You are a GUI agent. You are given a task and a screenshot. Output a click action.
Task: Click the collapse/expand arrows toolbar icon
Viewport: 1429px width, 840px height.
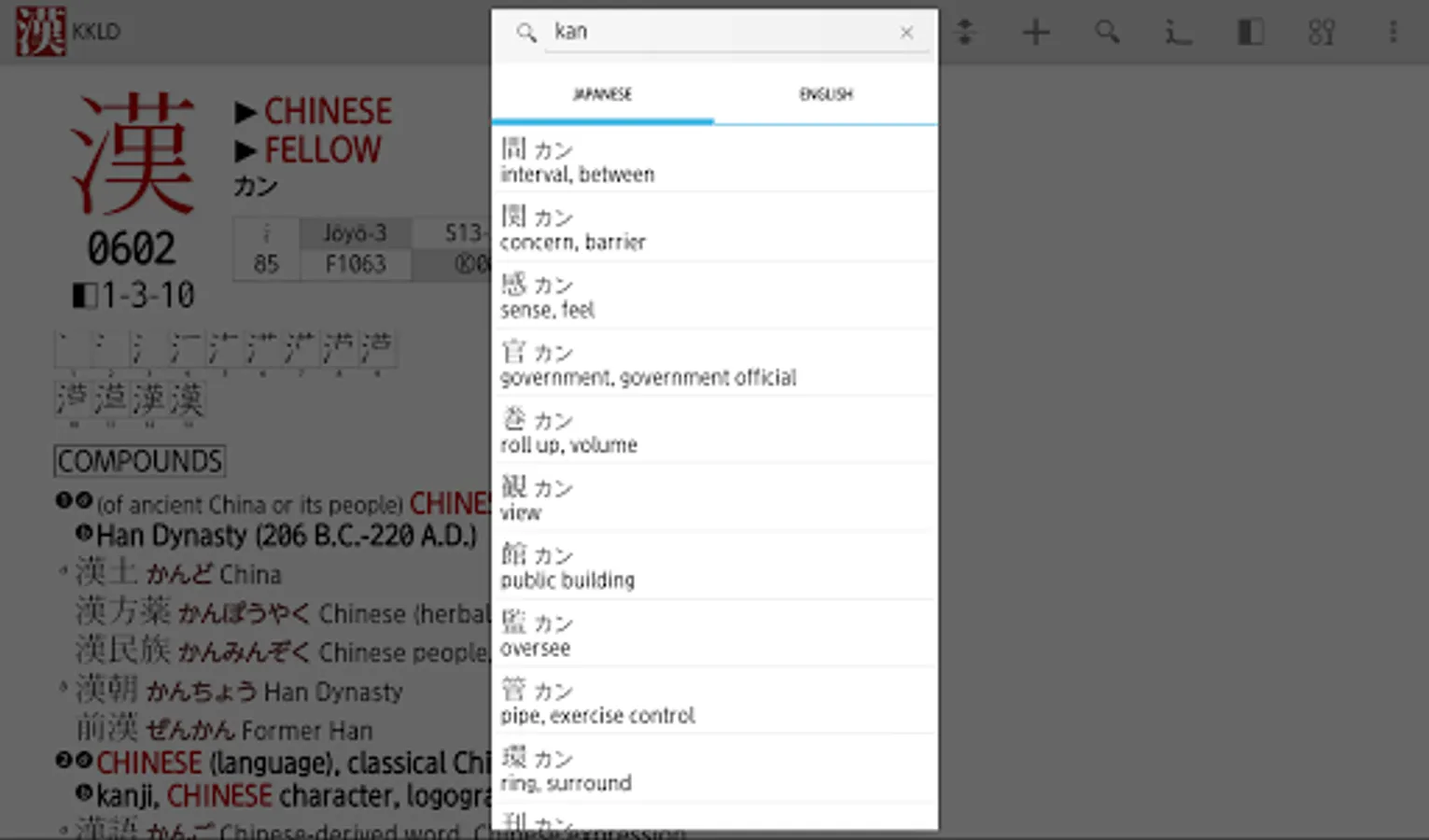pos(966,33)
